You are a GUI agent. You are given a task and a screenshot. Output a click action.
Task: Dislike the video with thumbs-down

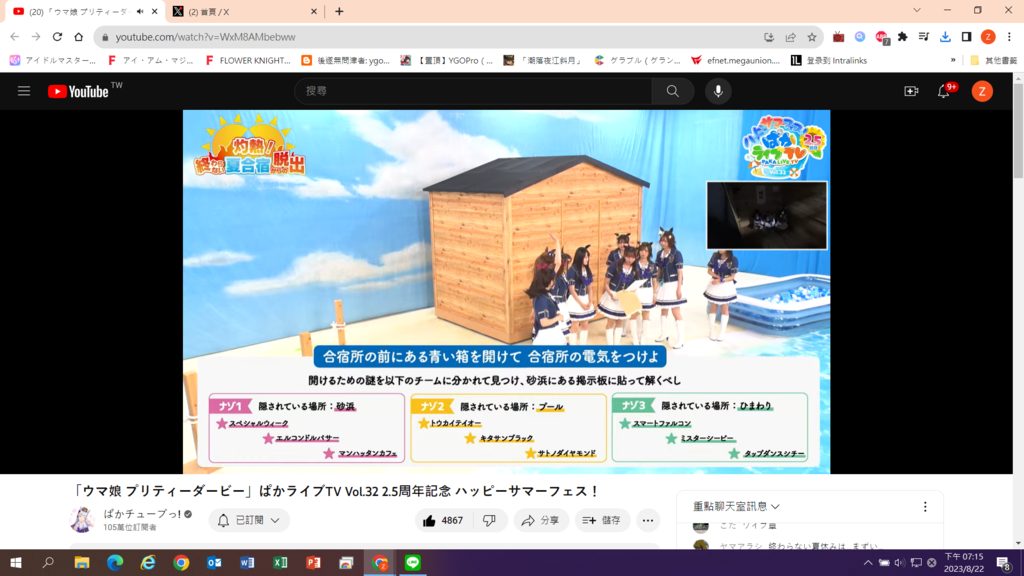[x=489, y=520]
